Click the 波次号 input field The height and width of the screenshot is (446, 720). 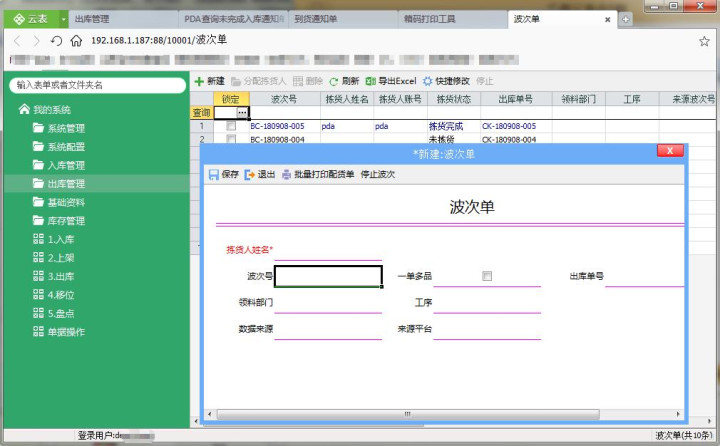328,276
